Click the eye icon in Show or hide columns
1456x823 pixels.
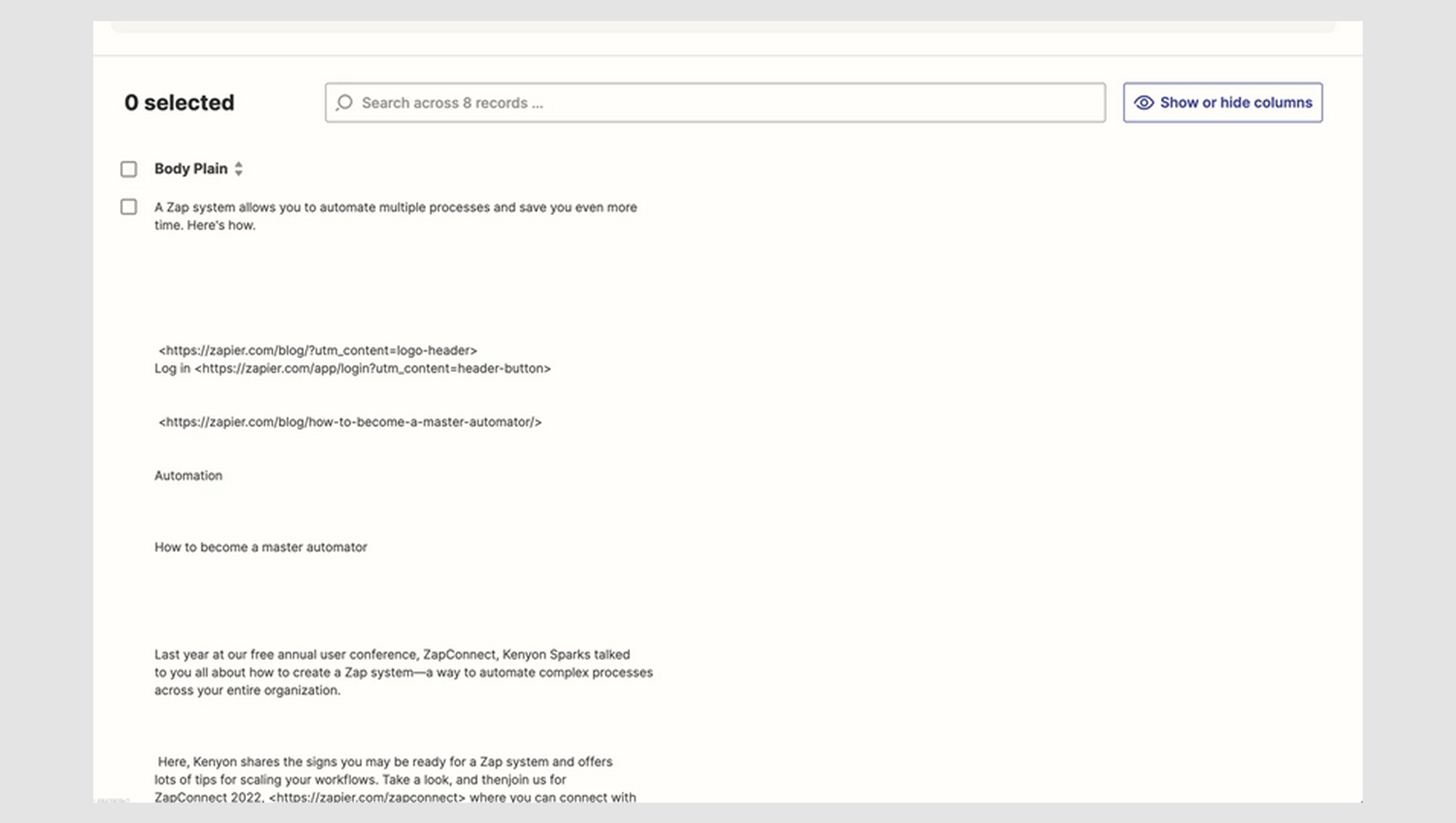point(1144,103)
